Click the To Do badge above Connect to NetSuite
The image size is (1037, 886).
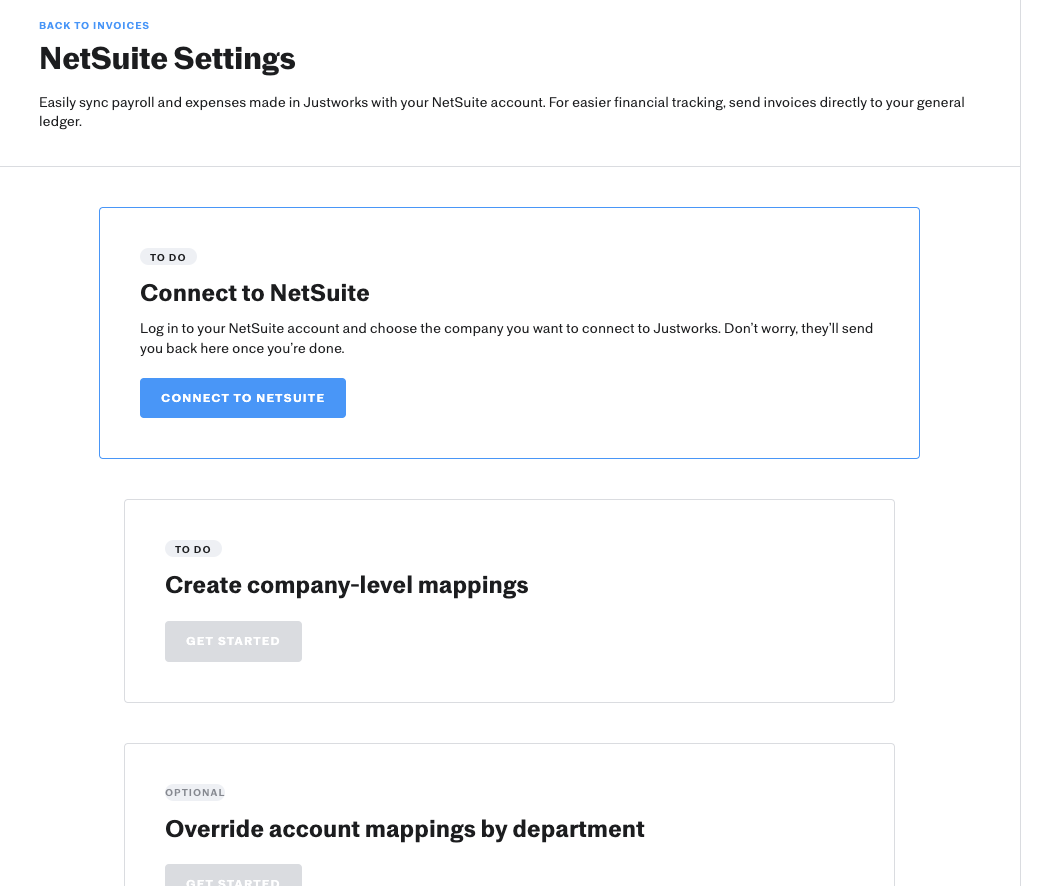[x=168, y=257]
